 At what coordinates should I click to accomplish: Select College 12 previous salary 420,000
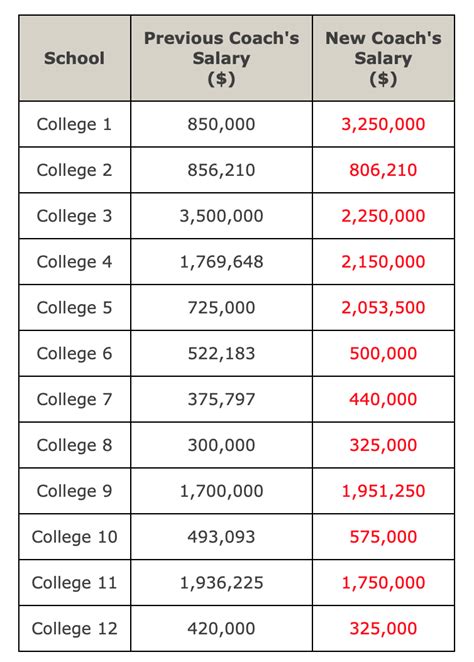click(x=222, y=629)
